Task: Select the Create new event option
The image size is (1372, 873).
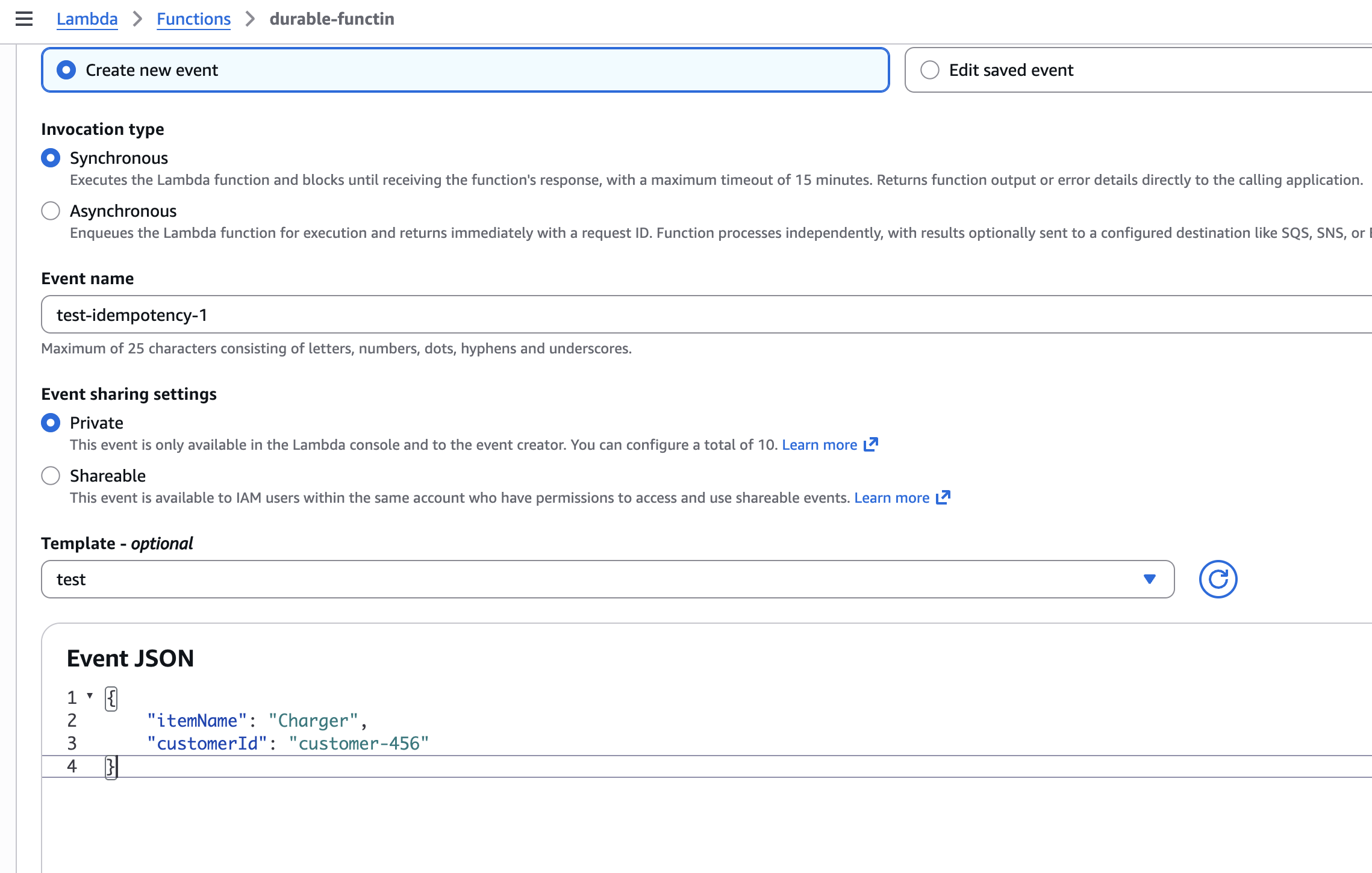Action: pyautogui.click(x=66, y=70)
